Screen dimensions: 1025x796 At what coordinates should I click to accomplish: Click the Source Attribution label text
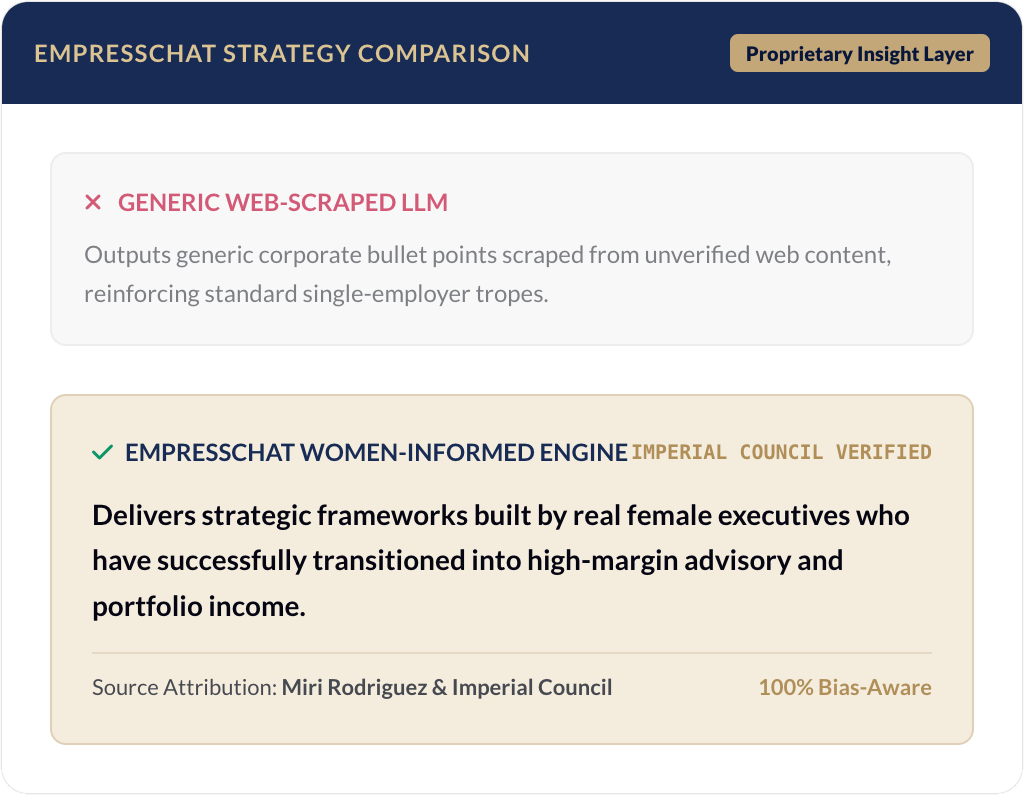185,688
